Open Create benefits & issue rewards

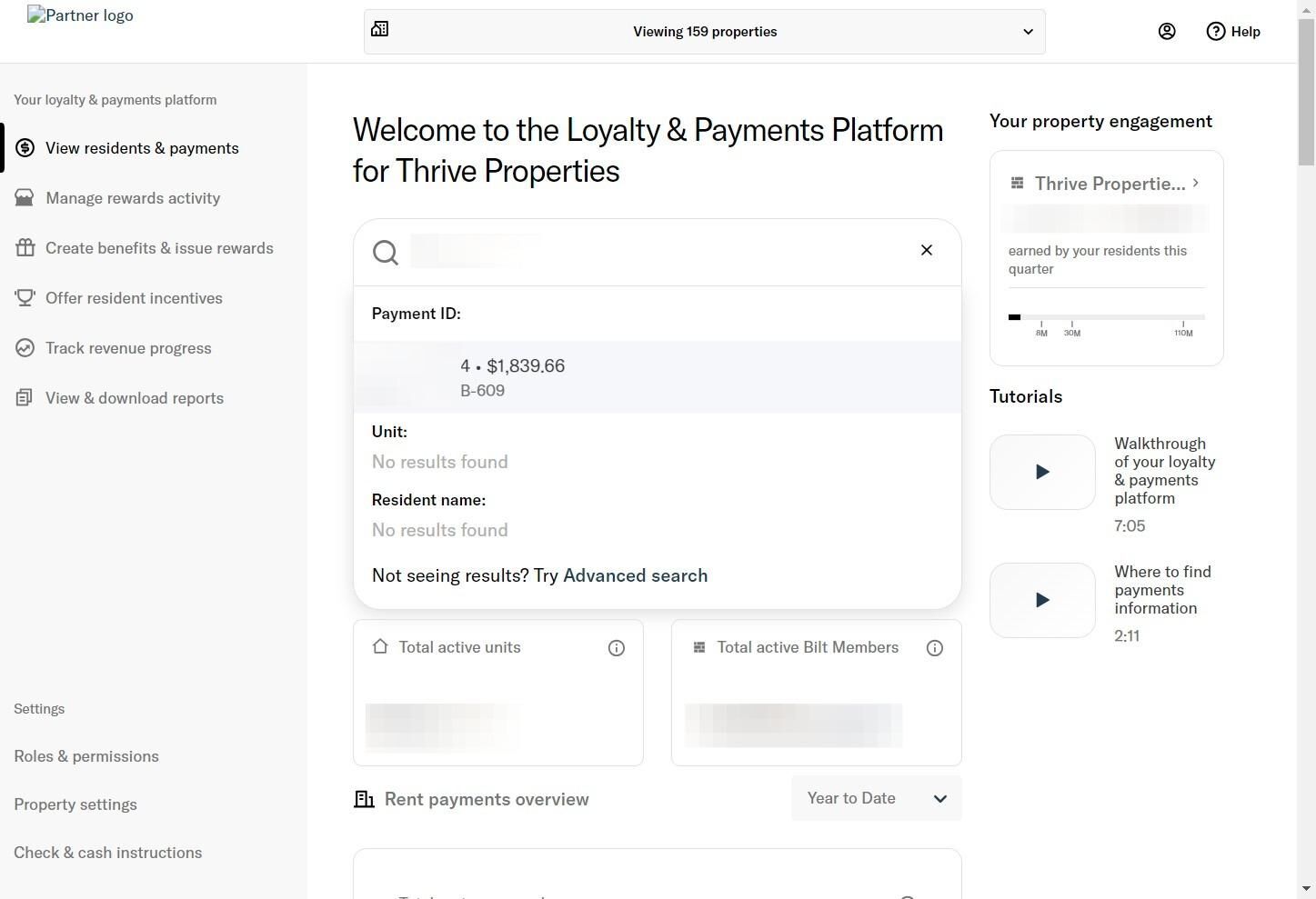tap(159, 248)
